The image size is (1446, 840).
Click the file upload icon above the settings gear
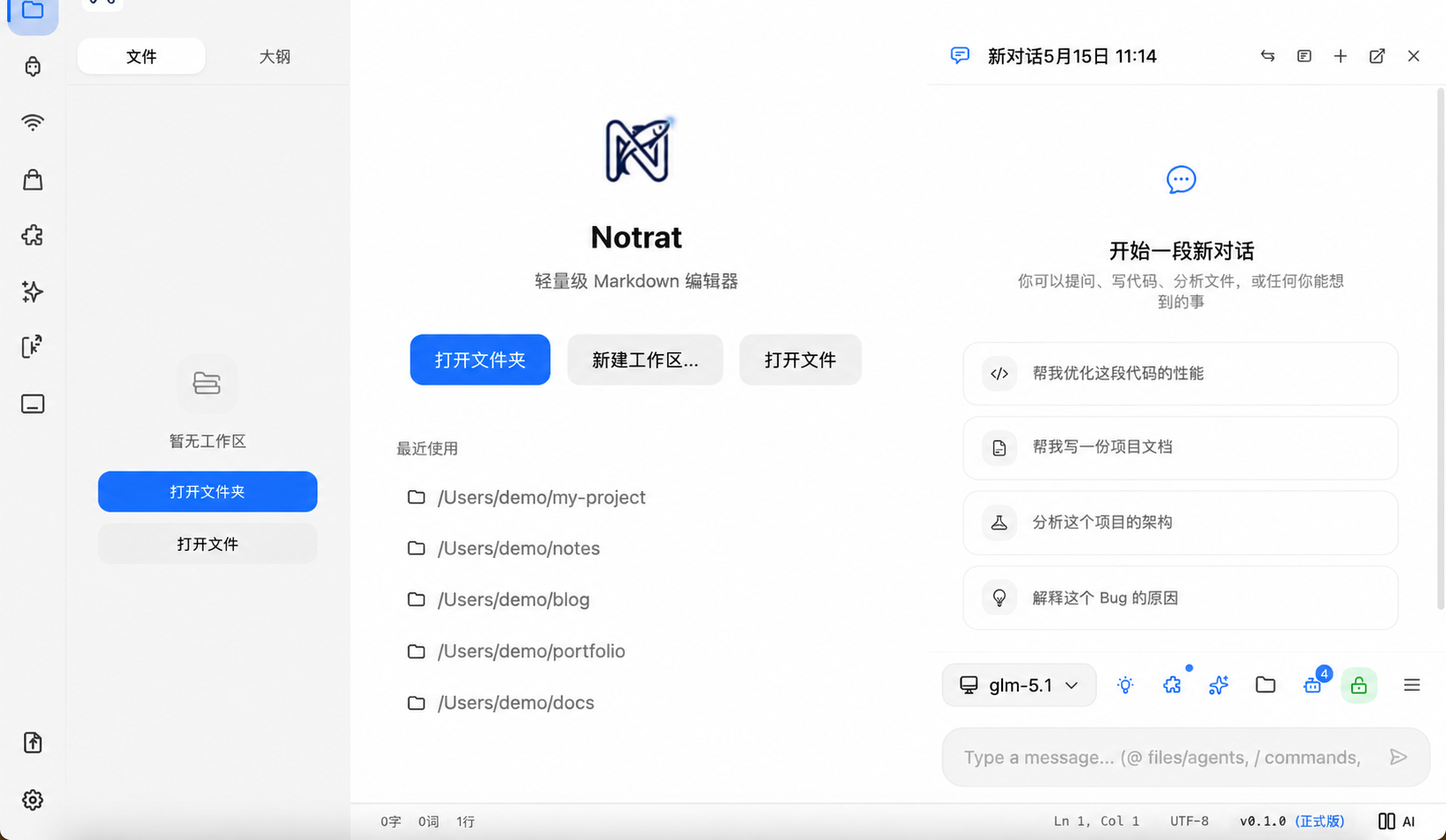click(33, 742)
